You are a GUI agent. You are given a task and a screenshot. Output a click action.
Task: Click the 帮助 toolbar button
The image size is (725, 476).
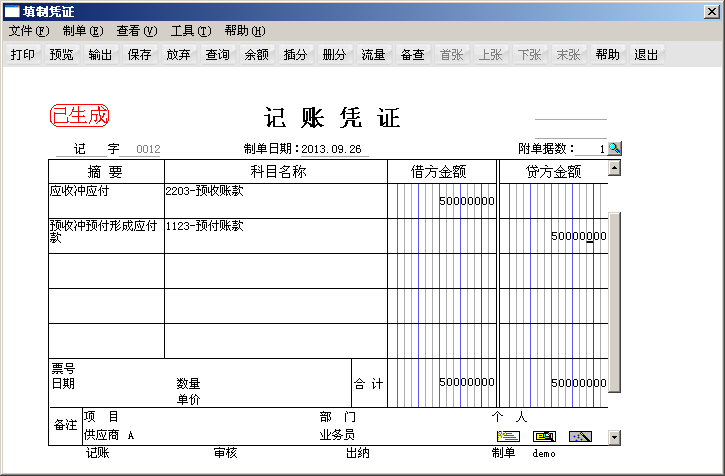pos(607,55)
